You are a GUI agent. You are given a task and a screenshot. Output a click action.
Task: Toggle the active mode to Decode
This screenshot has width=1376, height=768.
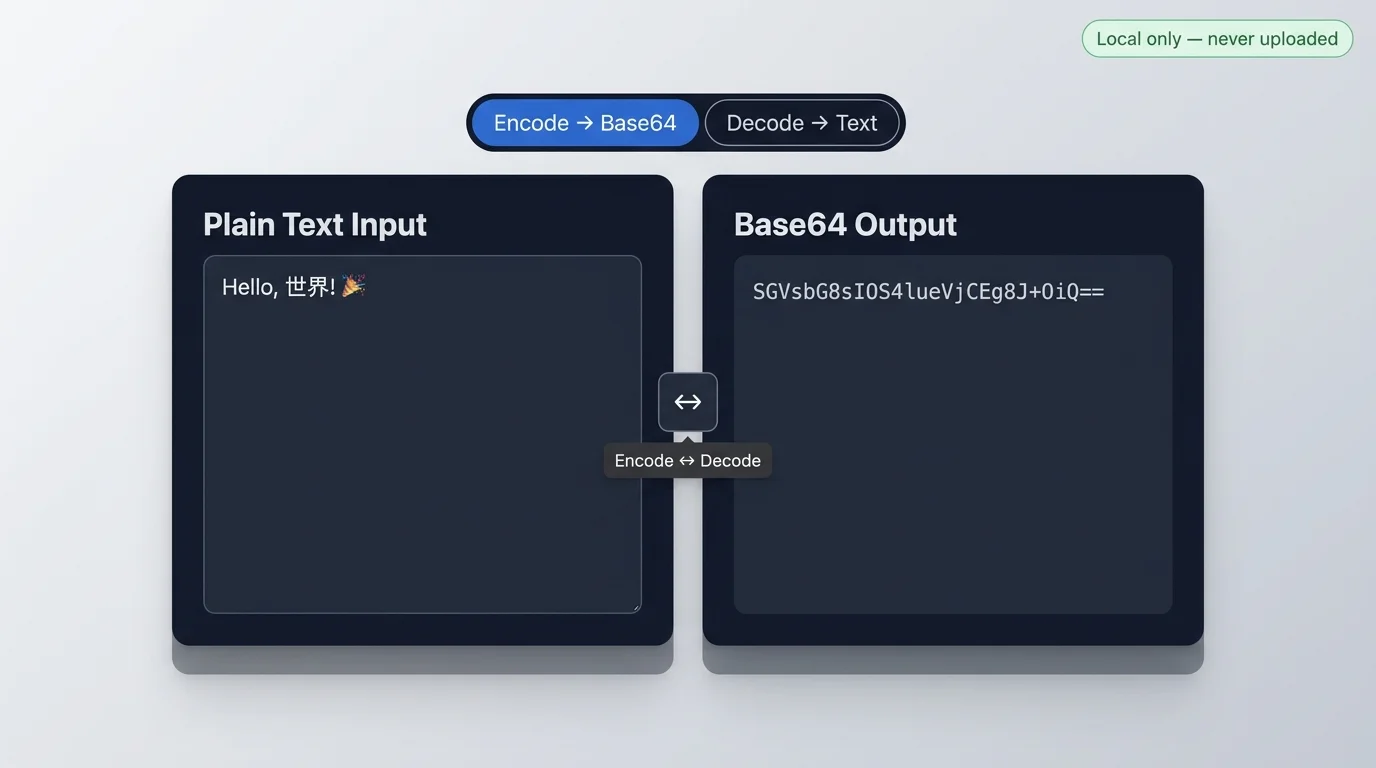point(801,122)
